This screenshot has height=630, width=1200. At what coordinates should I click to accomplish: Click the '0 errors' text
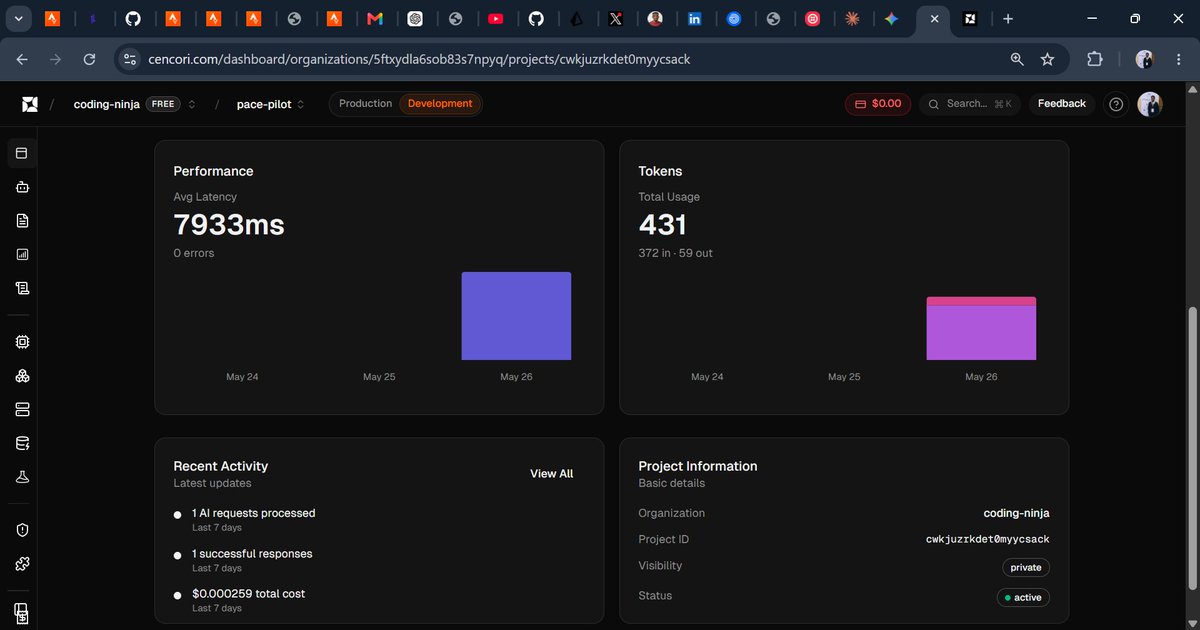[194, 254]
